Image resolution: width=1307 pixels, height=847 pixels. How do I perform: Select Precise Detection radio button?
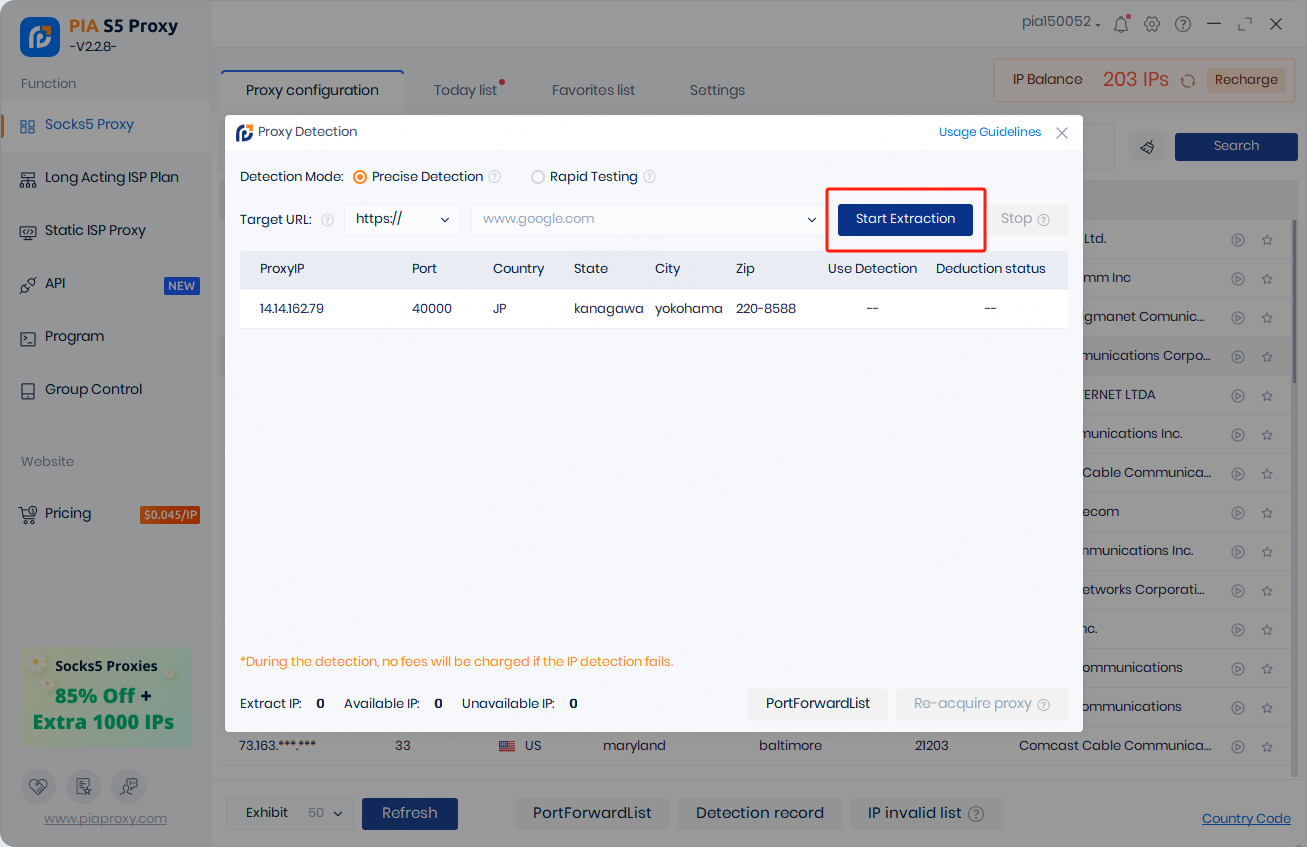click(360, 177)
